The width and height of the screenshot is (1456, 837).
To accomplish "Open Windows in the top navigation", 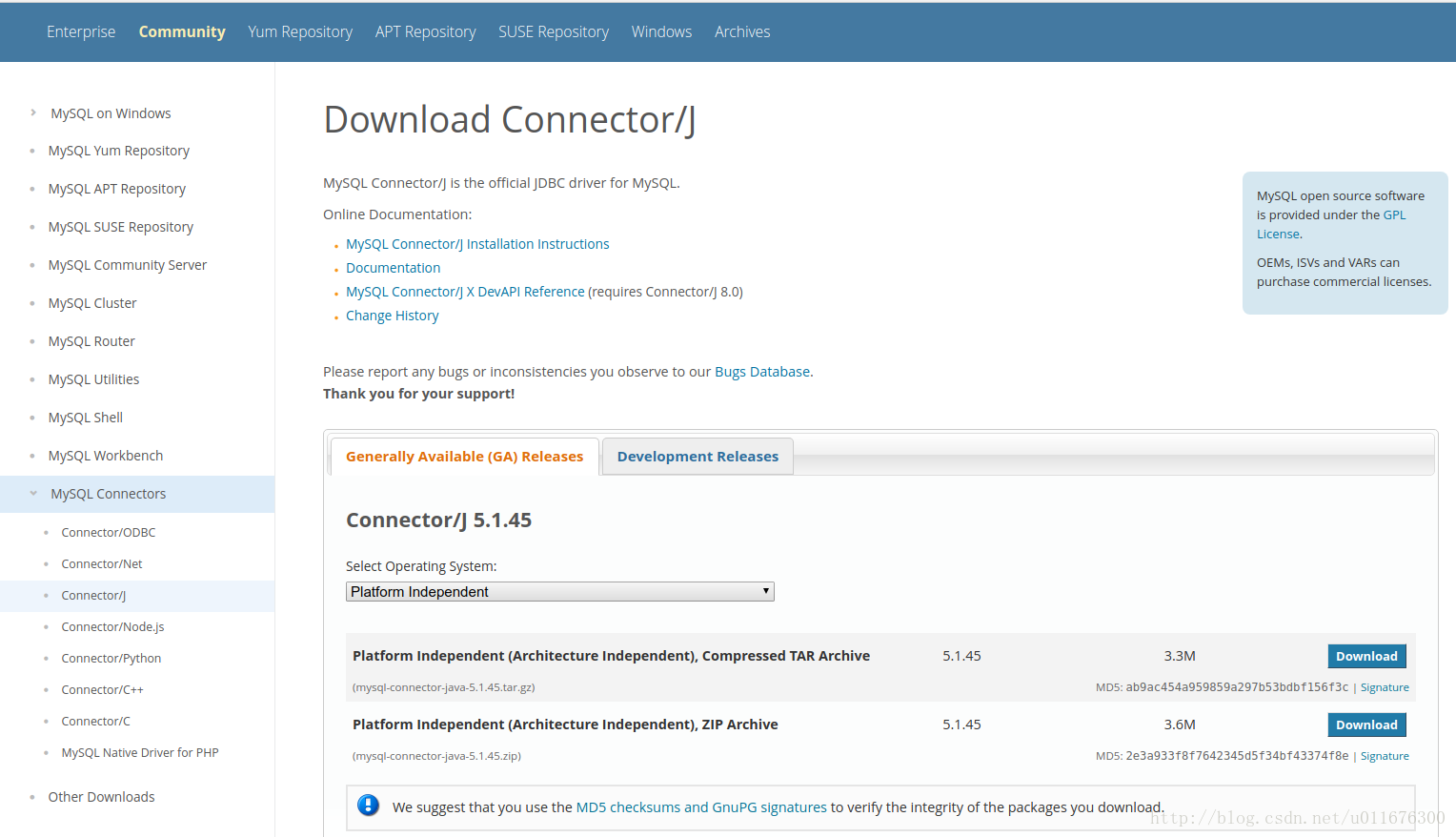I will pyautogui.click(x=661, y=31).
